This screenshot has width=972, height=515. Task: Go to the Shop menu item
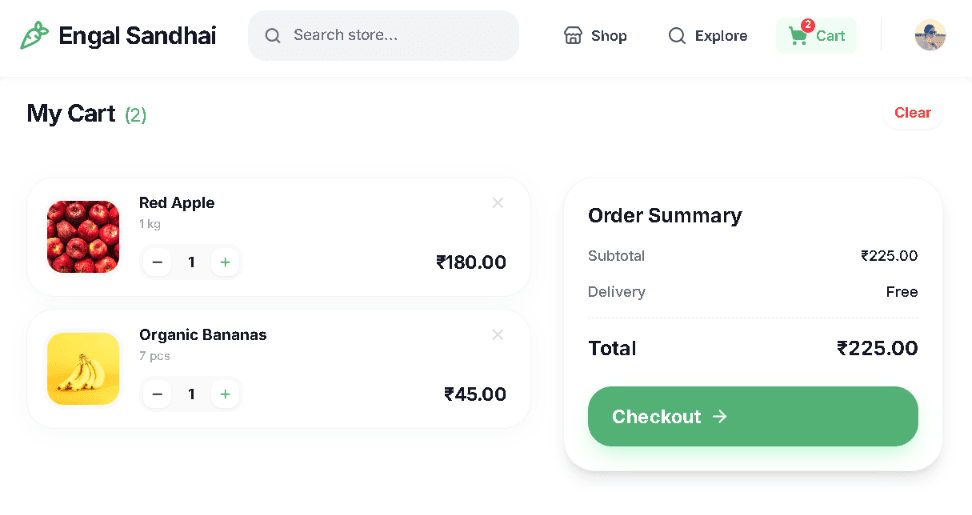pyautogui.click(x=595, y=35)
